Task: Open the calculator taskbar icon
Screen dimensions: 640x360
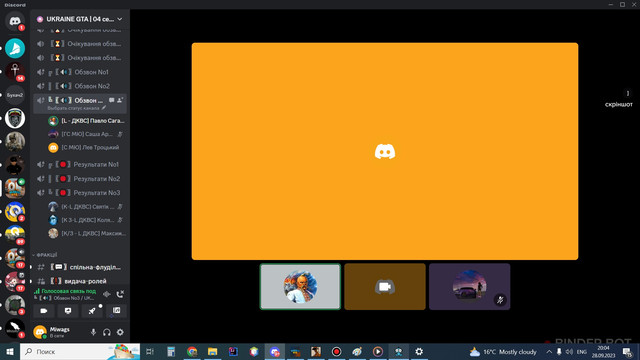Action: pos(171,351)
